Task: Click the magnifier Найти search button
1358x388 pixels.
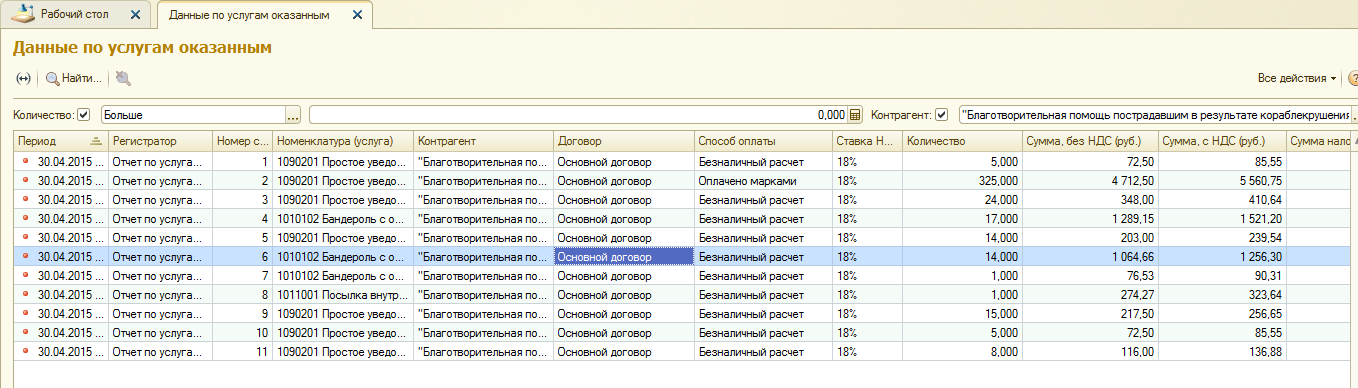Action: pos(74,78)
